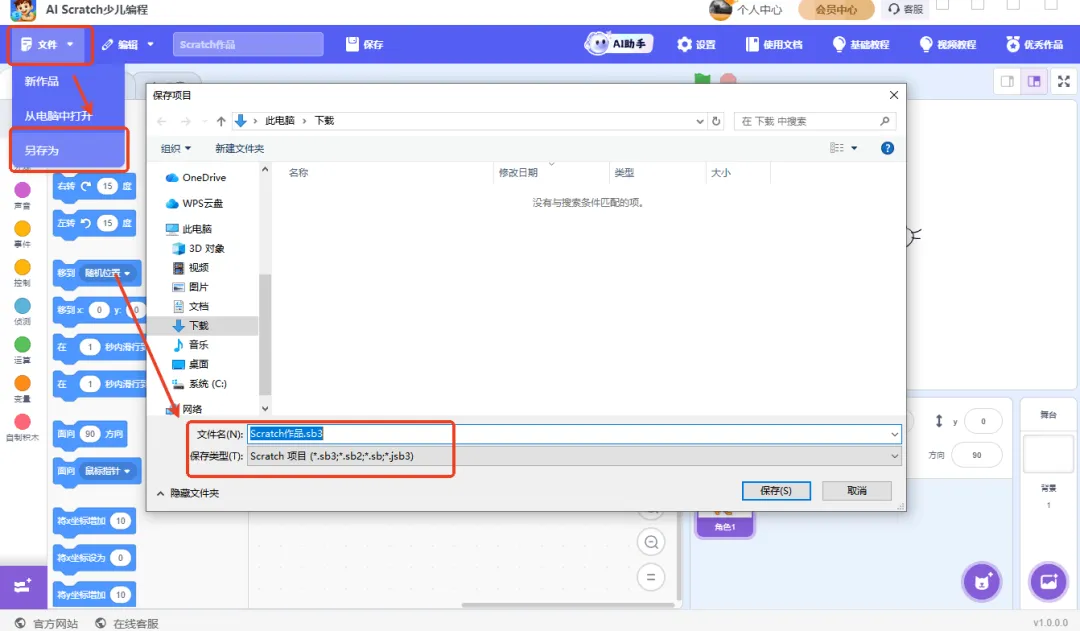Click the project title field Scratch作品
The width and height of the screenshot is (1080, 631).
click(248, 44)
